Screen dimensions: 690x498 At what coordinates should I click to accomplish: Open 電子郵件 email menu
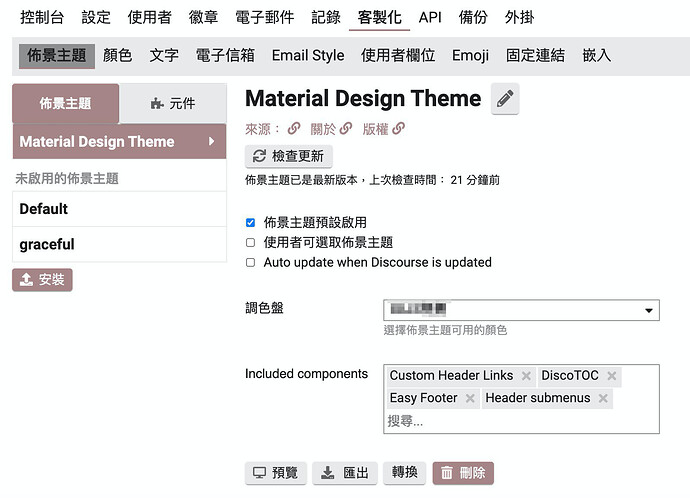pos(264,18)
